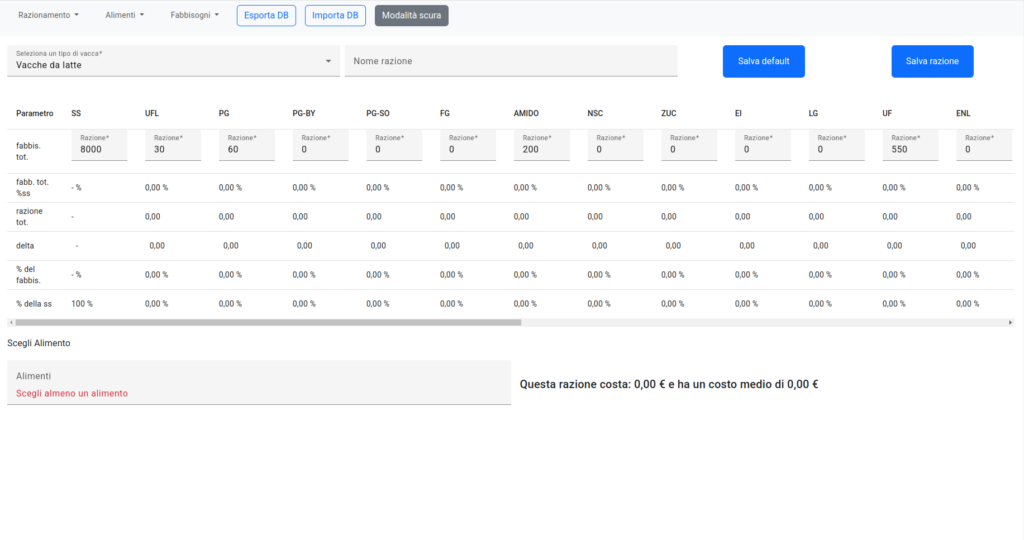1024x540 pixels.
Task: Open the cow type select dropdown
Action: 173,61
